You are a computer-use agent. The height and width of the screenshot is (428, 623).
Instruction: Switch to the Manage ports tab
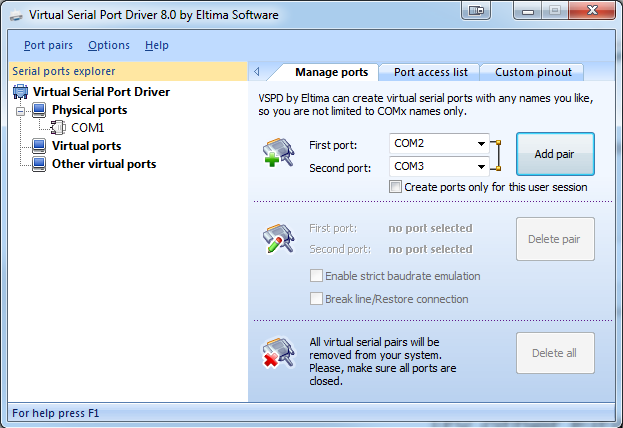pyautogui.click(x=331, y=72)
